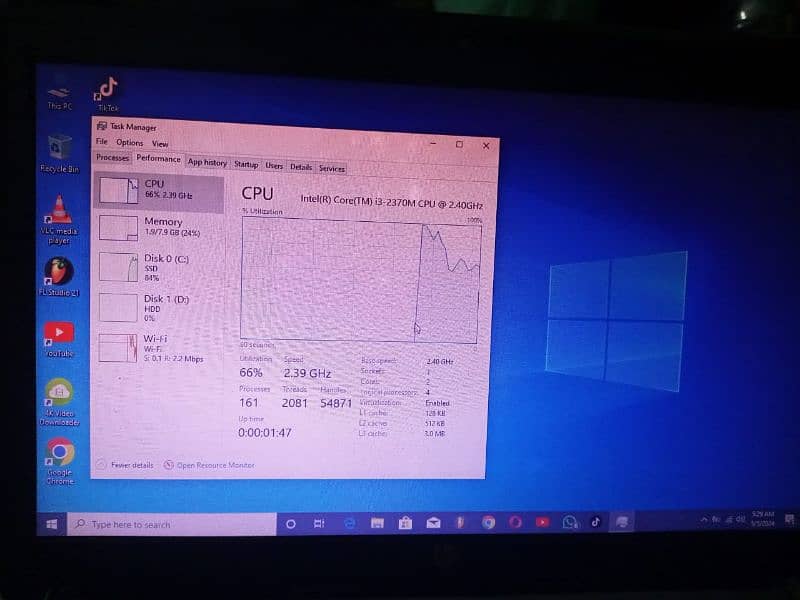
Task: Switch to the Processes tab
Action: pyautogui.click(x=113, y=158)
